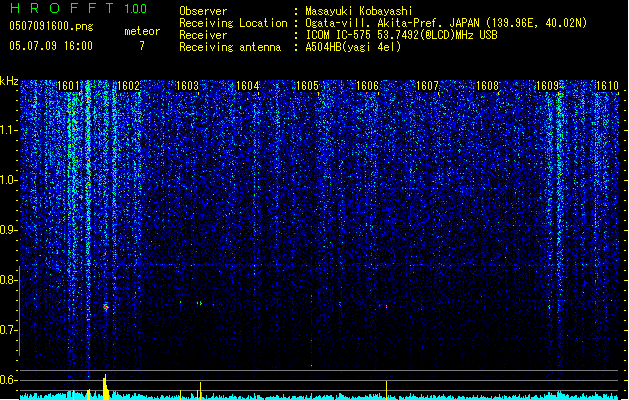Image resolution: width=629 pixels, height=400 pixels.
Task: Click the 1.1 kHz axis label
Action: click(x=9, y=130)
